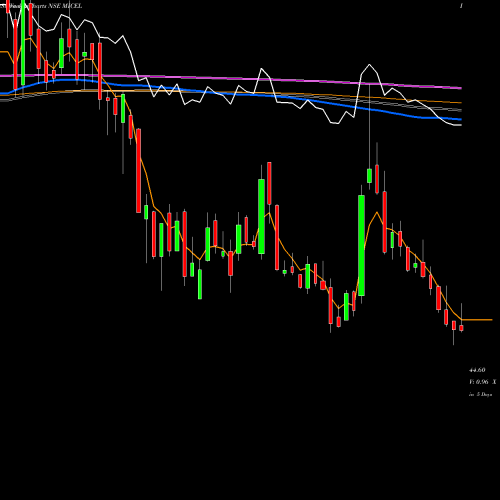Click the 'NSE MICEL' chart title
This screenshot has height=500, width=500.
click(x=65, y=6)
